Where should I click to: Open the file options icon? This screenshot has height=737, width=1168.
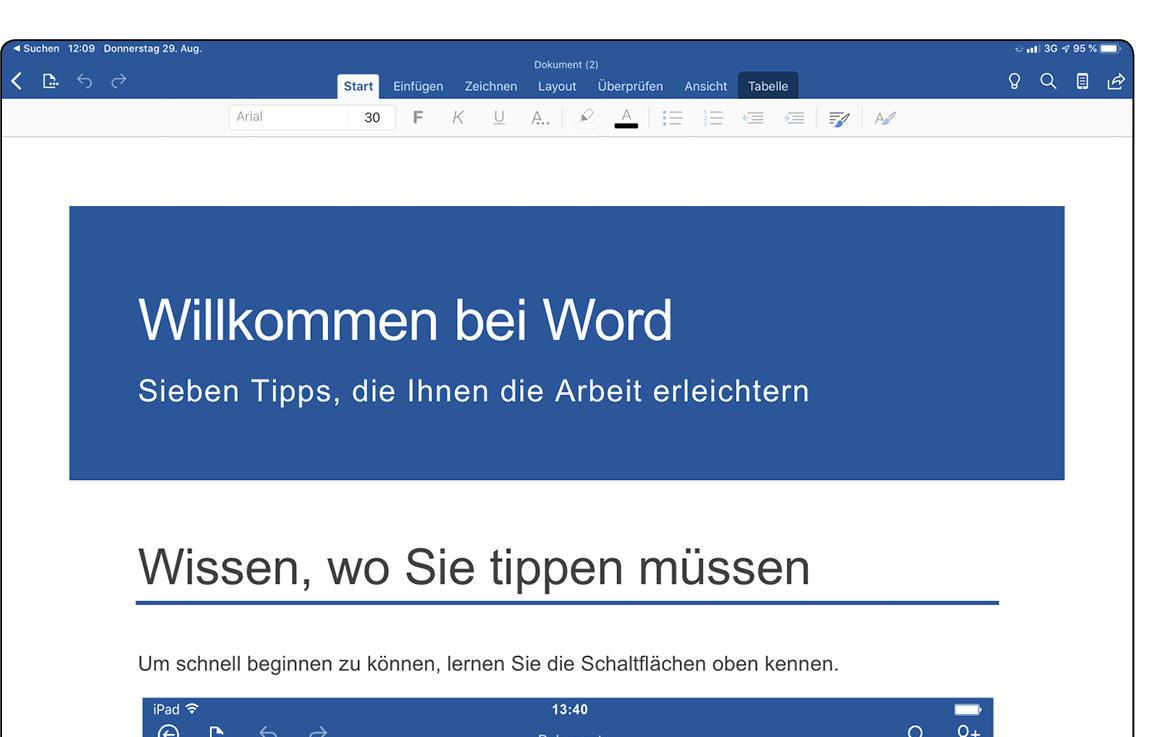(50, 80)
